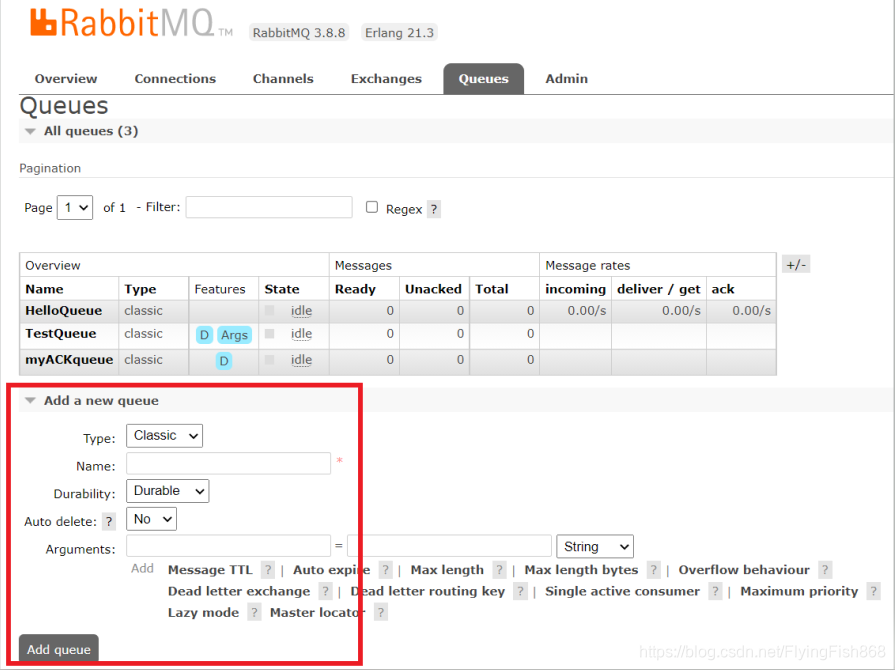
Task: Click the +/- columns toggle
Action: 796,265
